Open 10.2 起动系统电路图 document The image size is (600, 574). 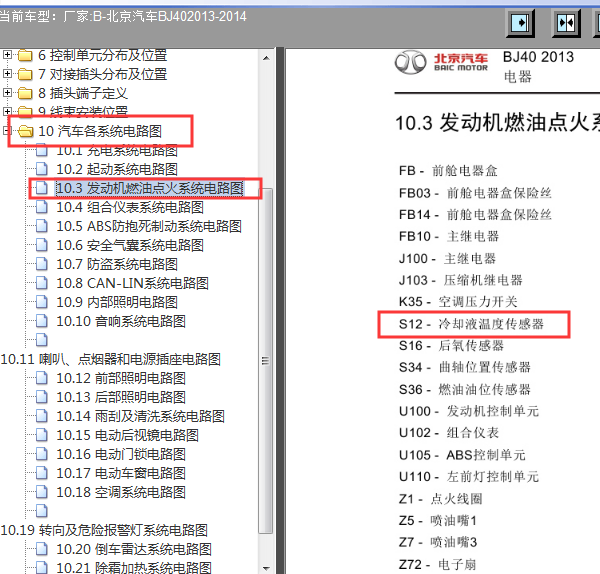tap(117, 169)
